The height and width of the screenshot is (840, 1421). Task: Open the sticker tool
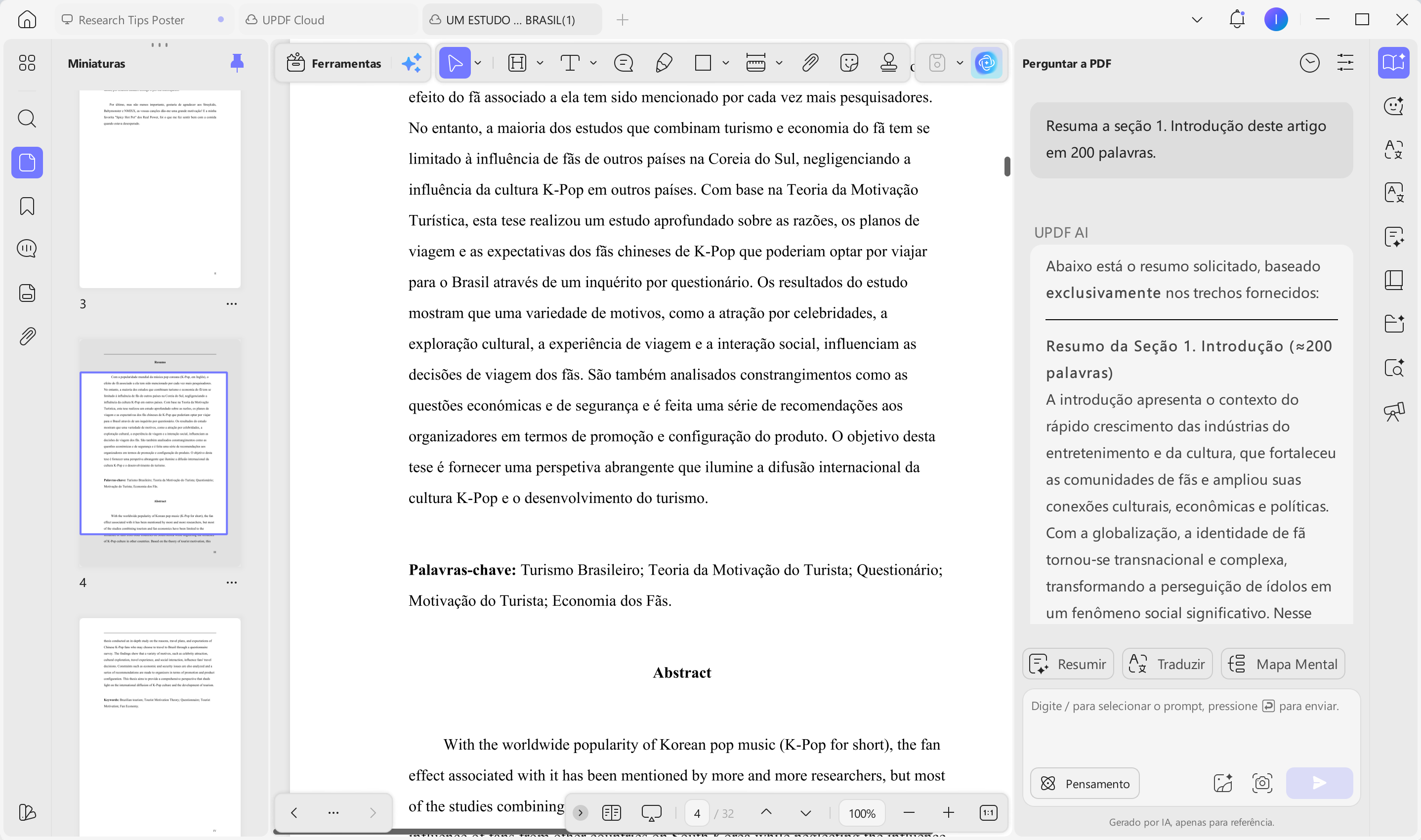tap(849, 63)
